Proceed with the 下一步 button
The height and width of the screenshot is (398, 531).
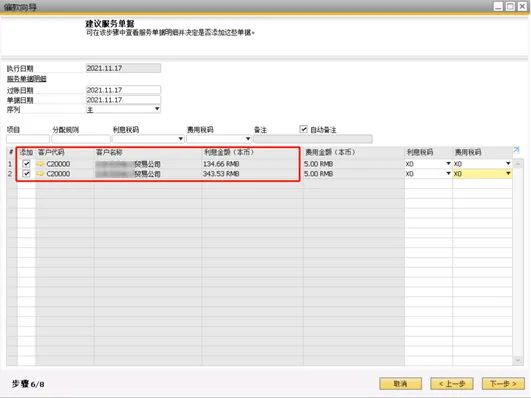tap(503, 384)
